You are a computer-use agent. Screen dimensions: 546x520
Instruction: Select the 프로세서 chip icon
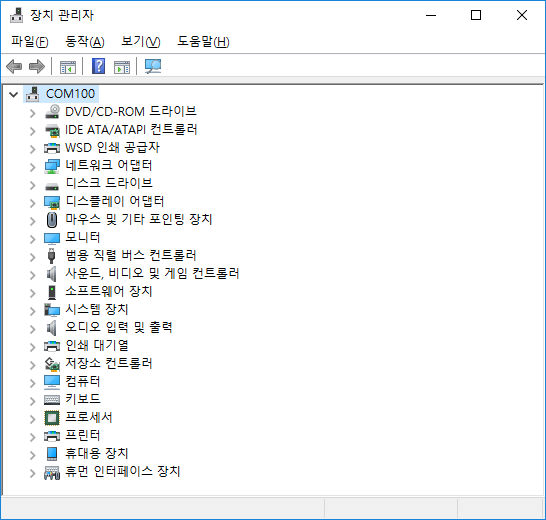52,418
